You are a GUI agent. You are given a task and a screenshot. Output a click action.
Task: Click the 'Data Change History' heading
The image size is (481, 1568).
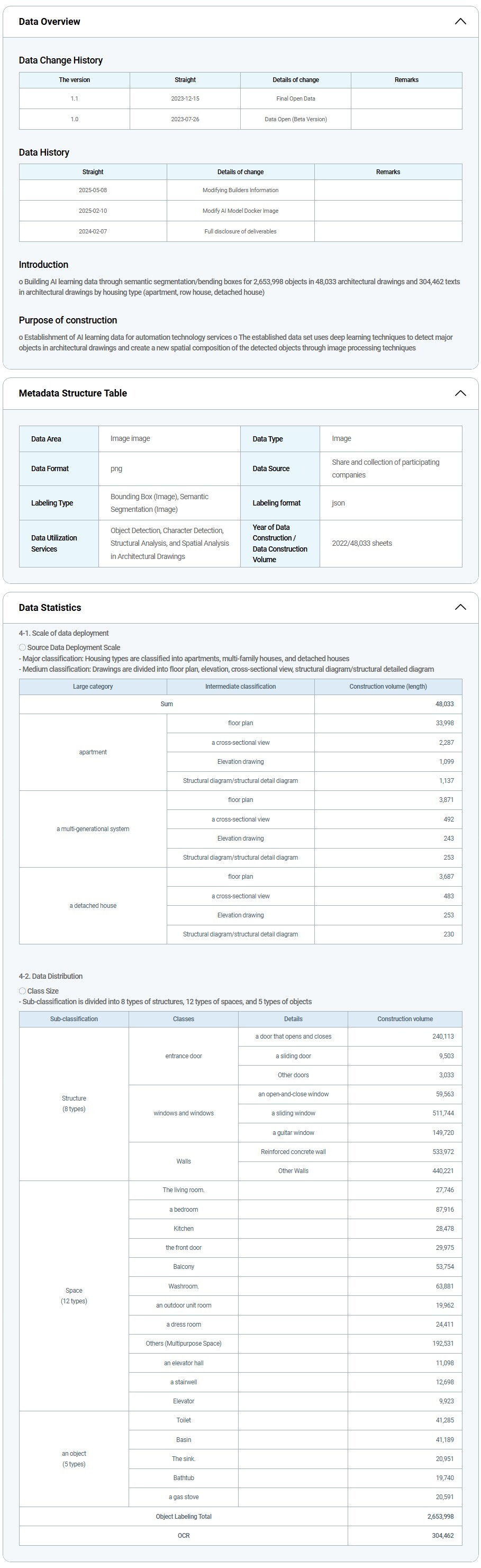(x=61, y=60)
